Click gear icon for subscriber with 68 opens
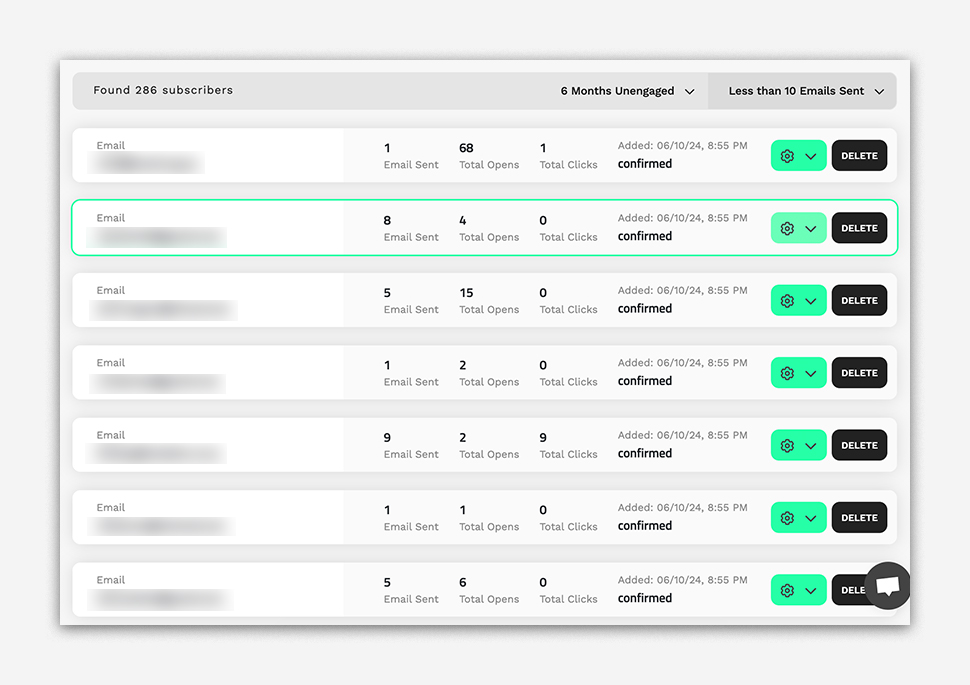Image resolution: width=970 pixels, height=685 pixels. [x=787, y=156]
